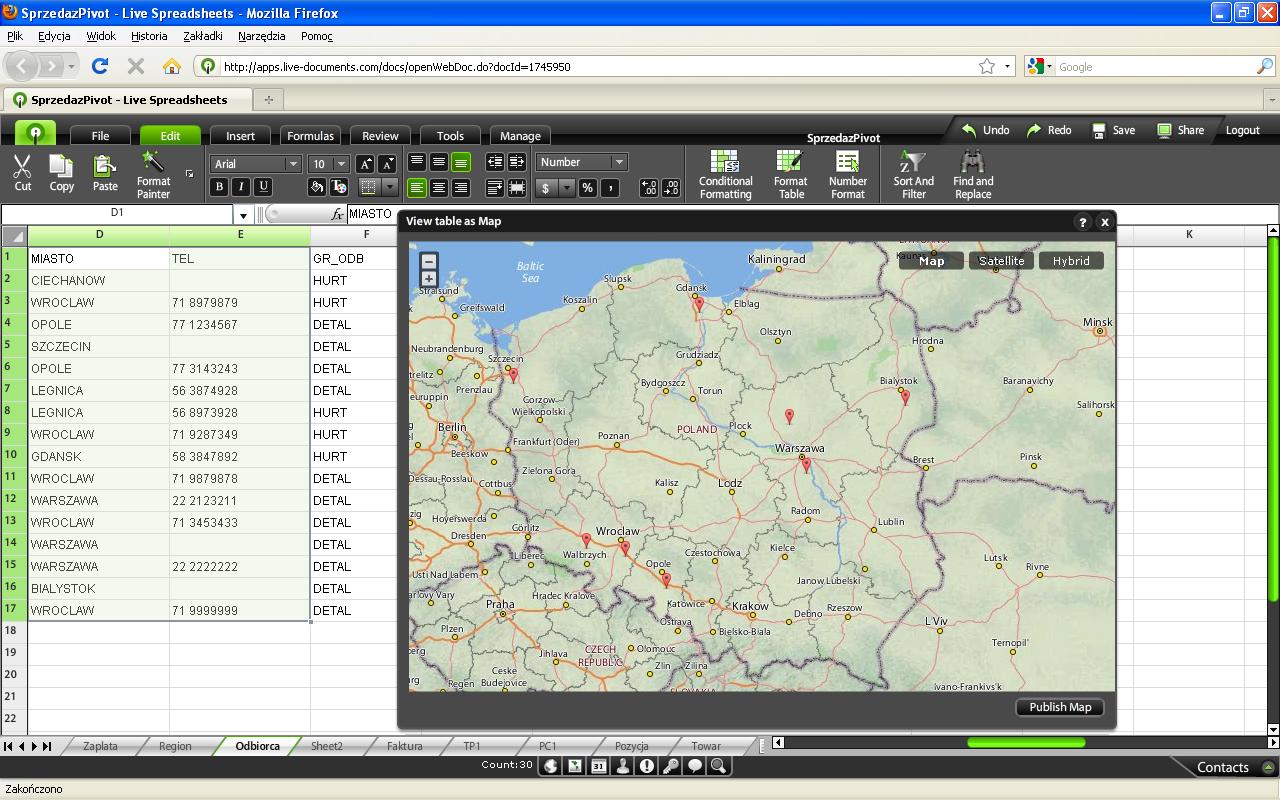Image resolution: width=1280 pixels, height=800 pixels.
Task: Click the Save button
Action: [x=1113, y=130]
